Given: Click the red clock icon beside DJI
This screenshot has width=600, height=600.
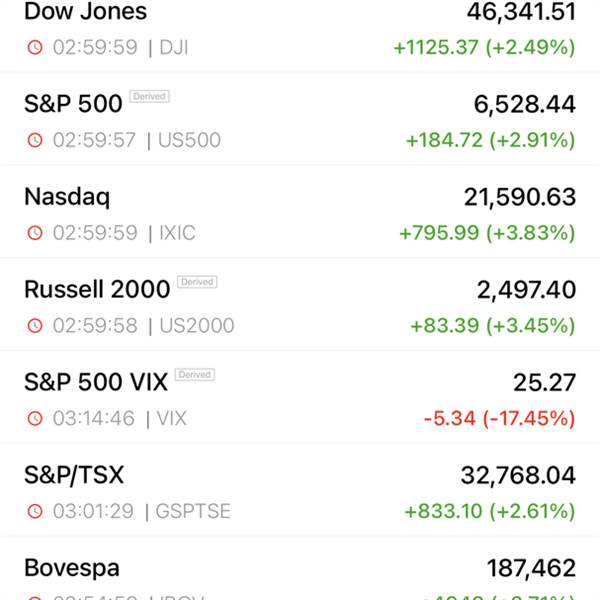Looking at the screenshot, I should (35, 48).
